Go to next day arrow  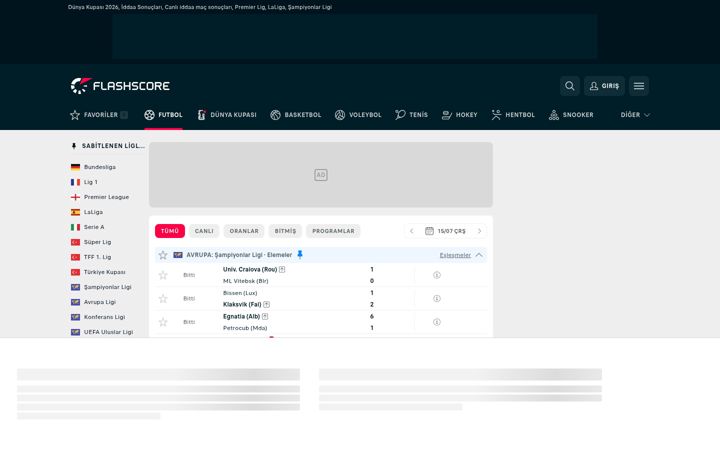(479, 231)
